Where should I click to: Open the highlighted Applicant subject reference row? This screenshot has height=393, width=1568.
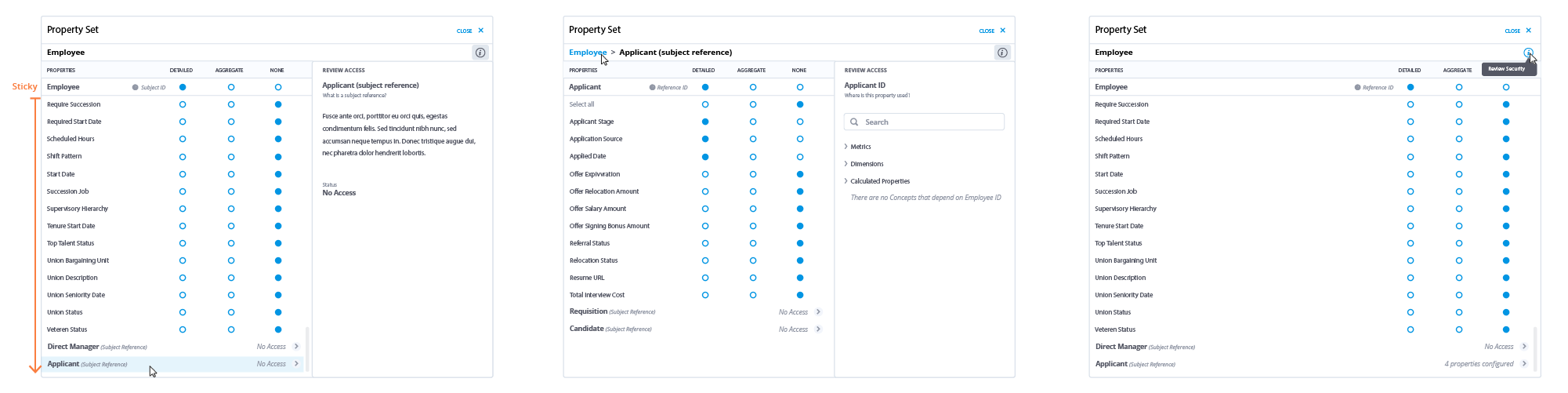[172, 364]
